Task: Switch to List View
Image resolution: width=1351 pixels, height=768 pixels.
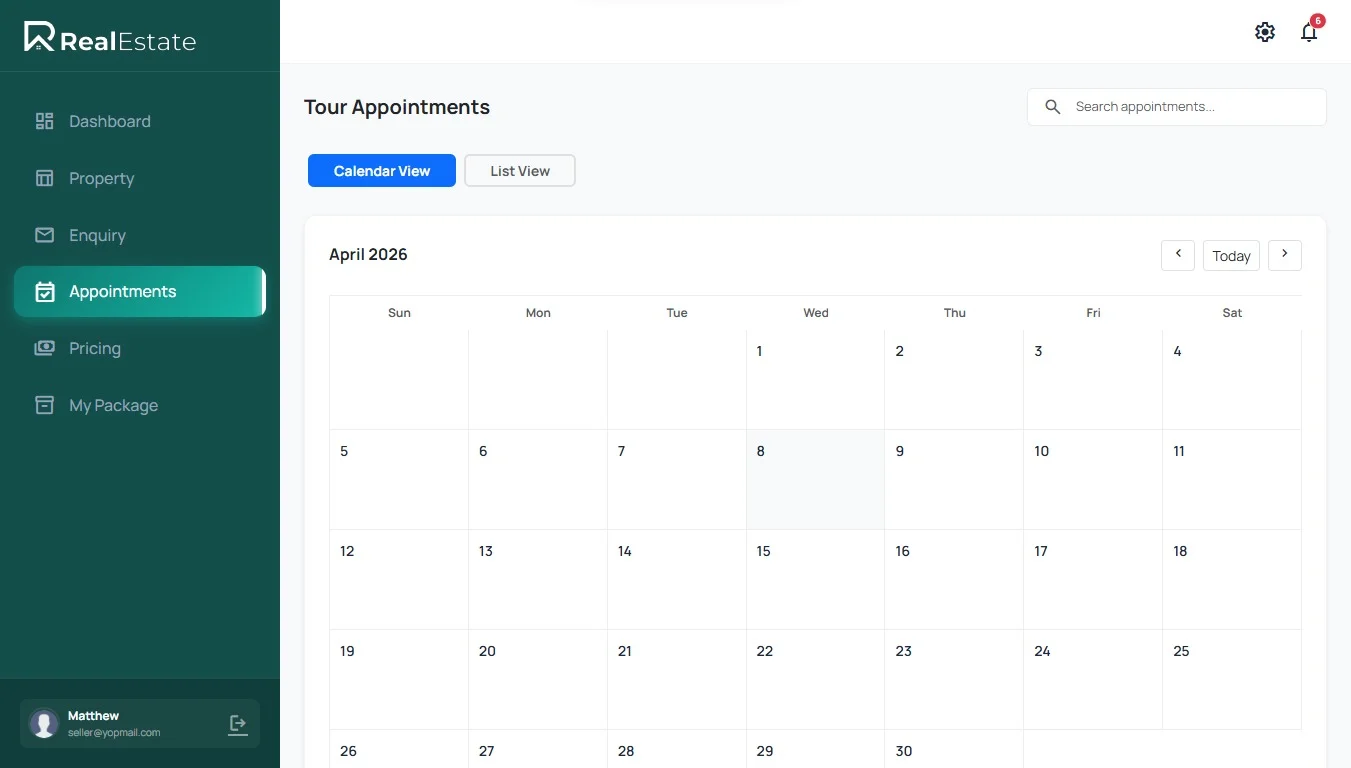Action: tap(520, 171)
